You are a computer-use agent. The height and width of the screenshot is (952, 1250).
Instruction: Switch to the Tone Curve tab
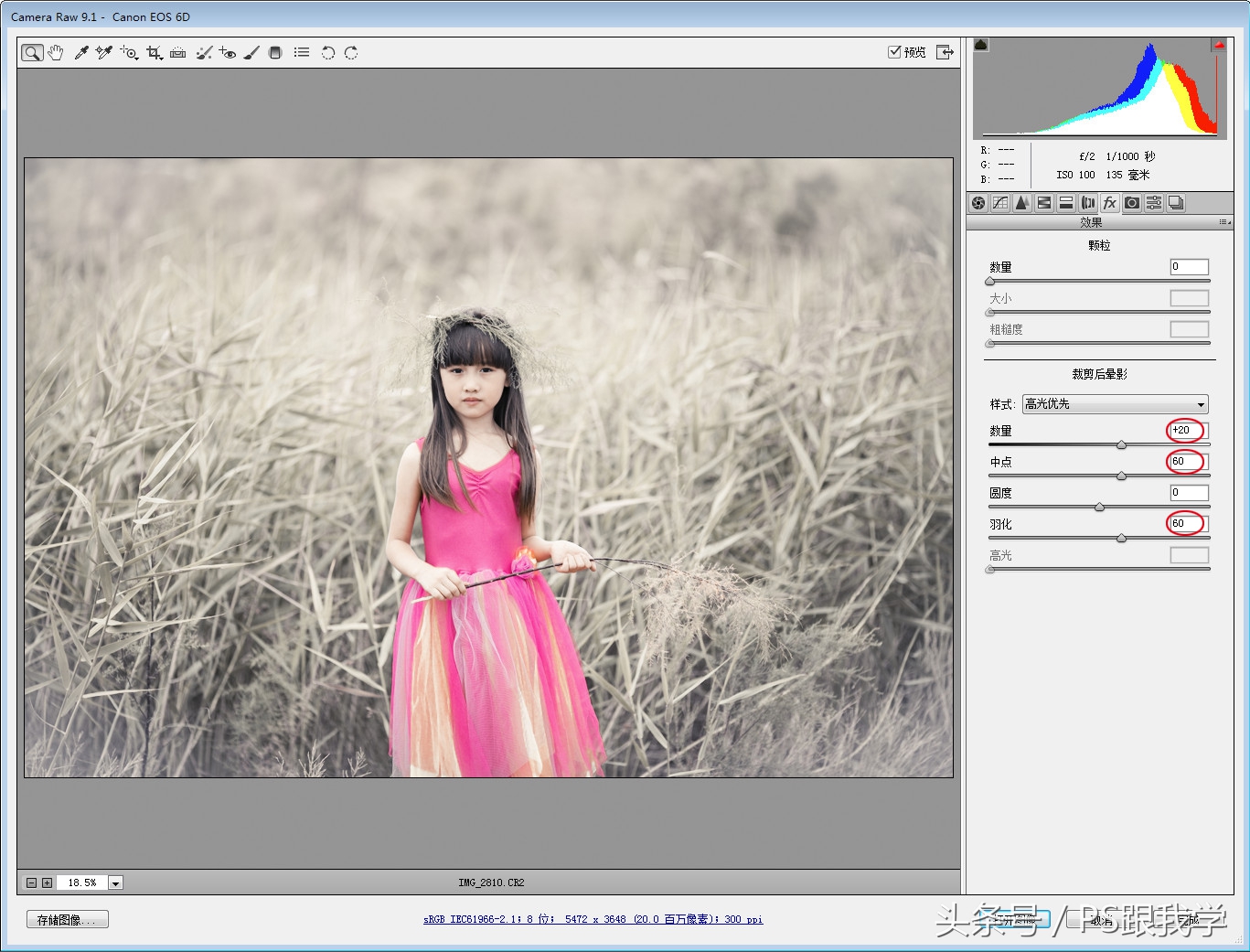point(1000,203)
